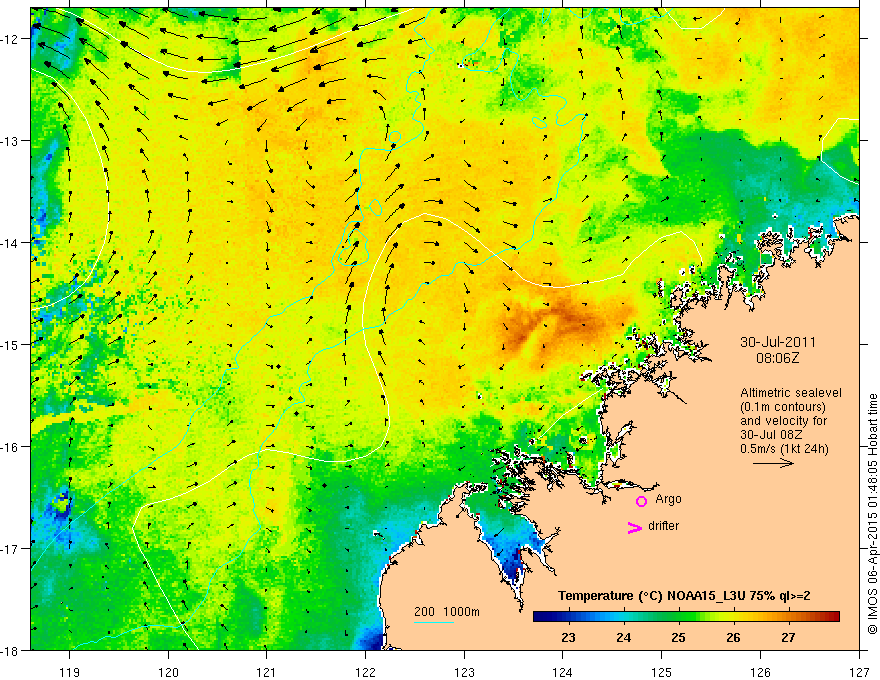This screenshot has width=880, height=680.
Task: Click the 'and velocity for' legend line
Action: click(x=783, y=420)
